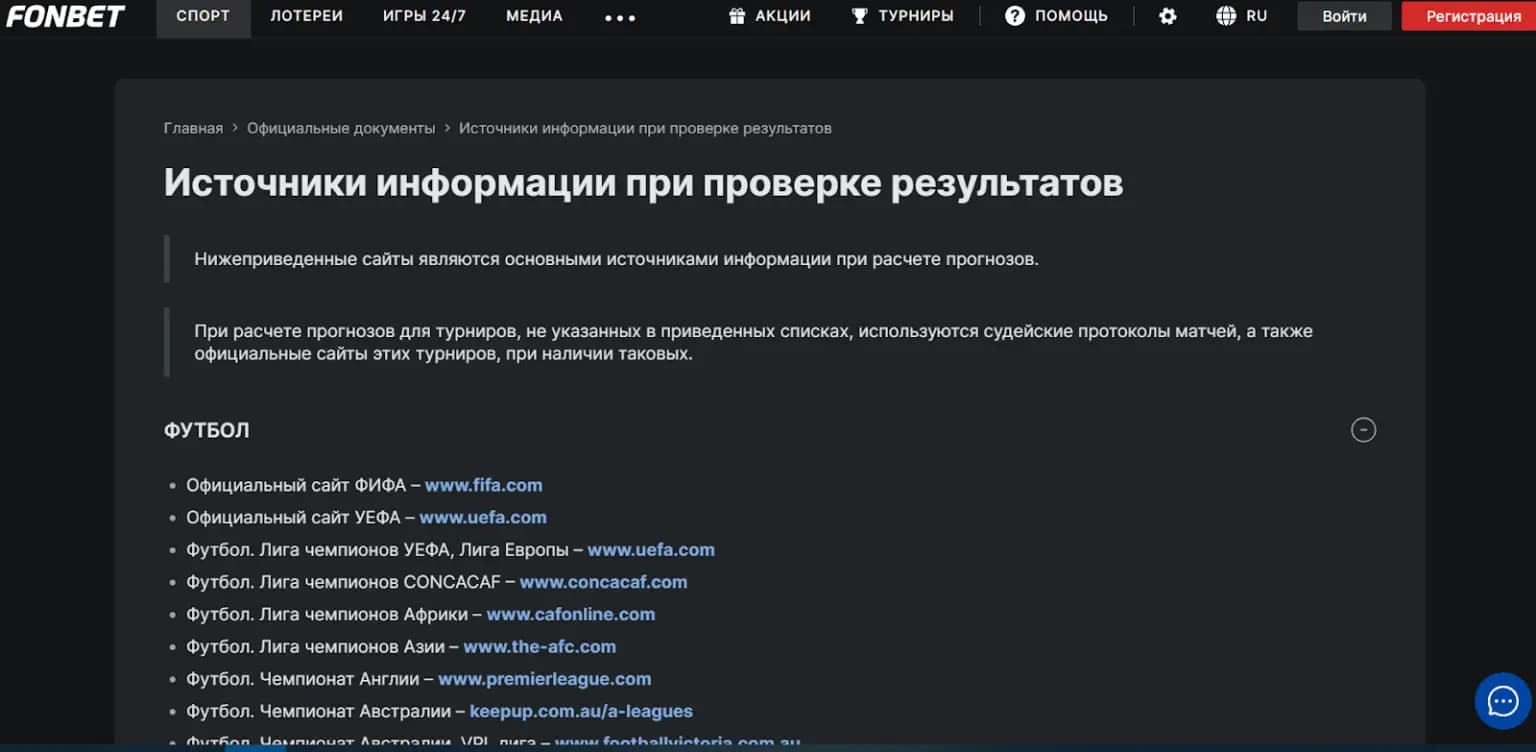
Task: Click text Футбол. Лига чемпионов Африки
Action: (327, 614)
